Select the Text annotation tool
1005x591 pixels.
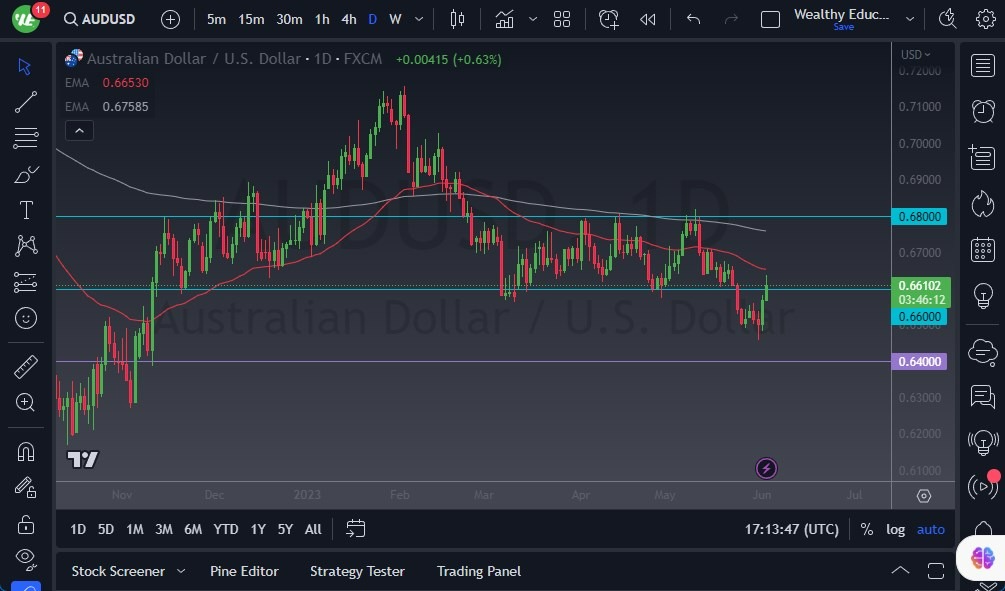click(26, 209)
